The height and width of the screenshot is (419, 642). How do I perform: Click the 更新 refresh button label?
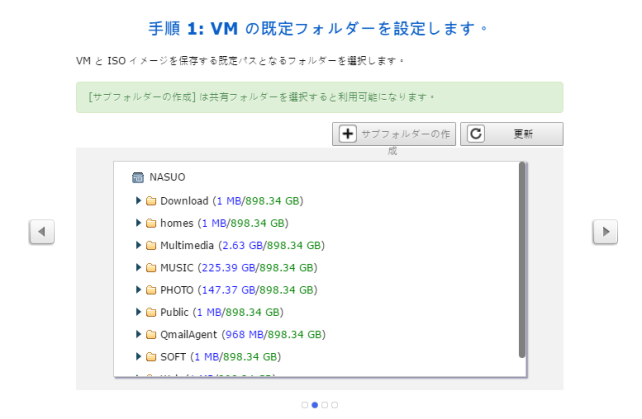coord(523,134)
